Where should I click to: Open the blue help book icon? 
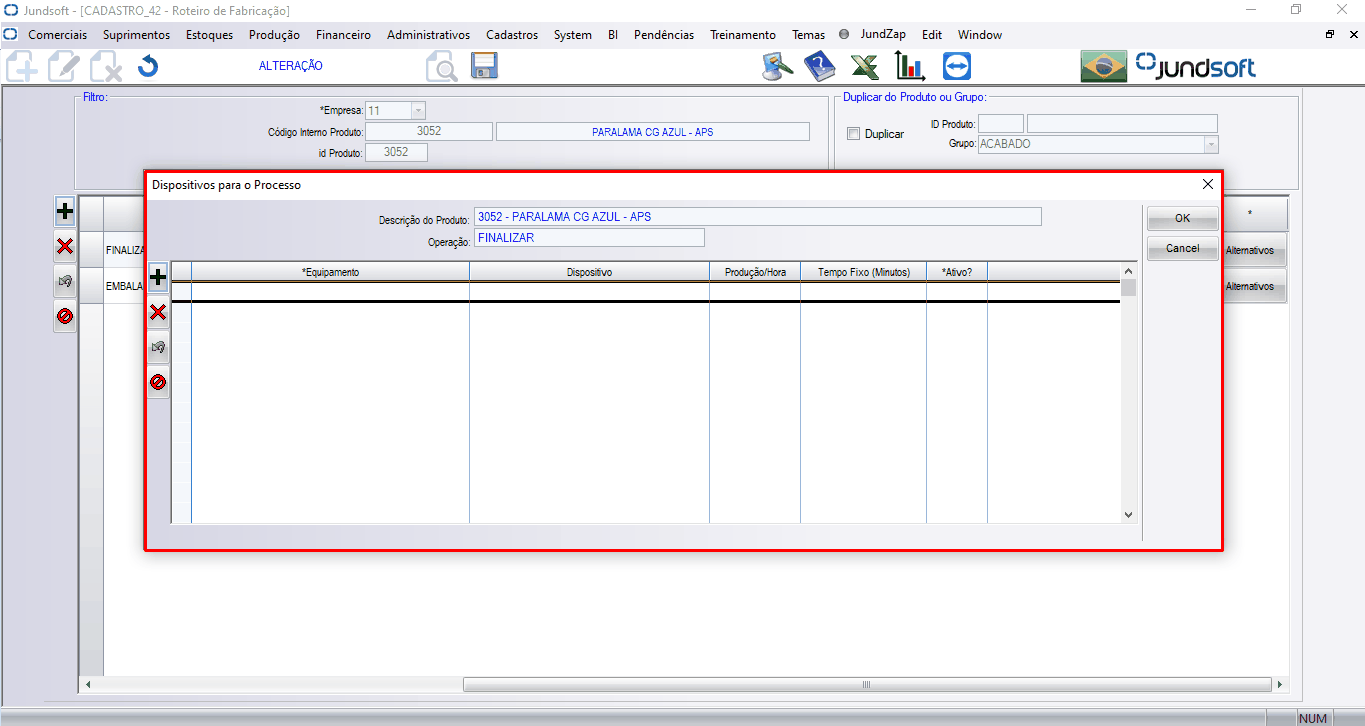819,66
